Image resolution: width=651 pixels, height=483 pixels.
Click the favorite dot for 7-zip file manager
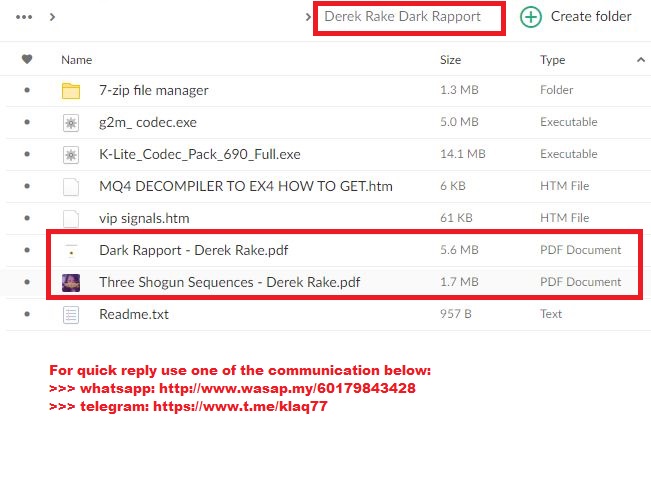point(27,90)
